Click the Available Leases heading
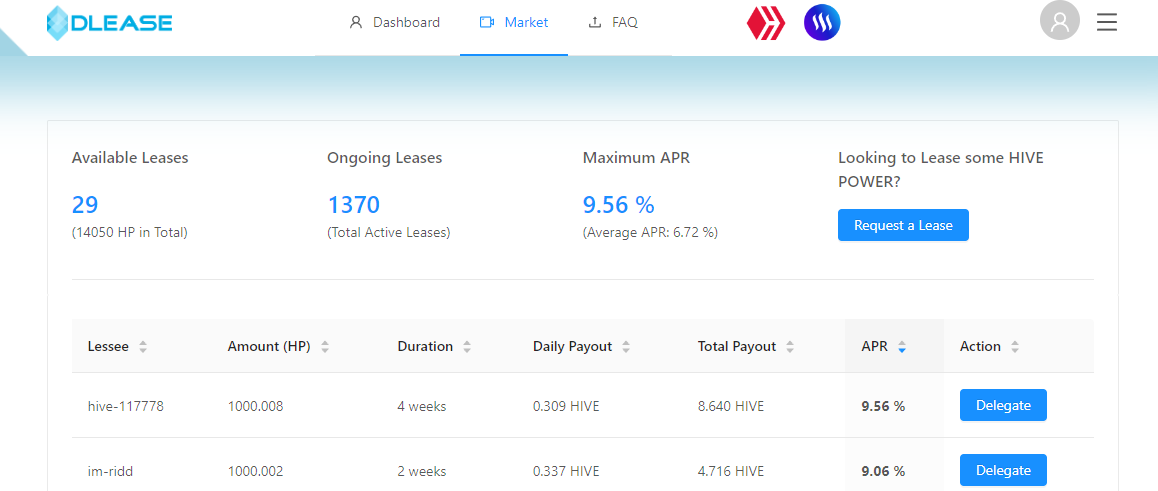The image size is (1158, 491). [x=130, y=157]
